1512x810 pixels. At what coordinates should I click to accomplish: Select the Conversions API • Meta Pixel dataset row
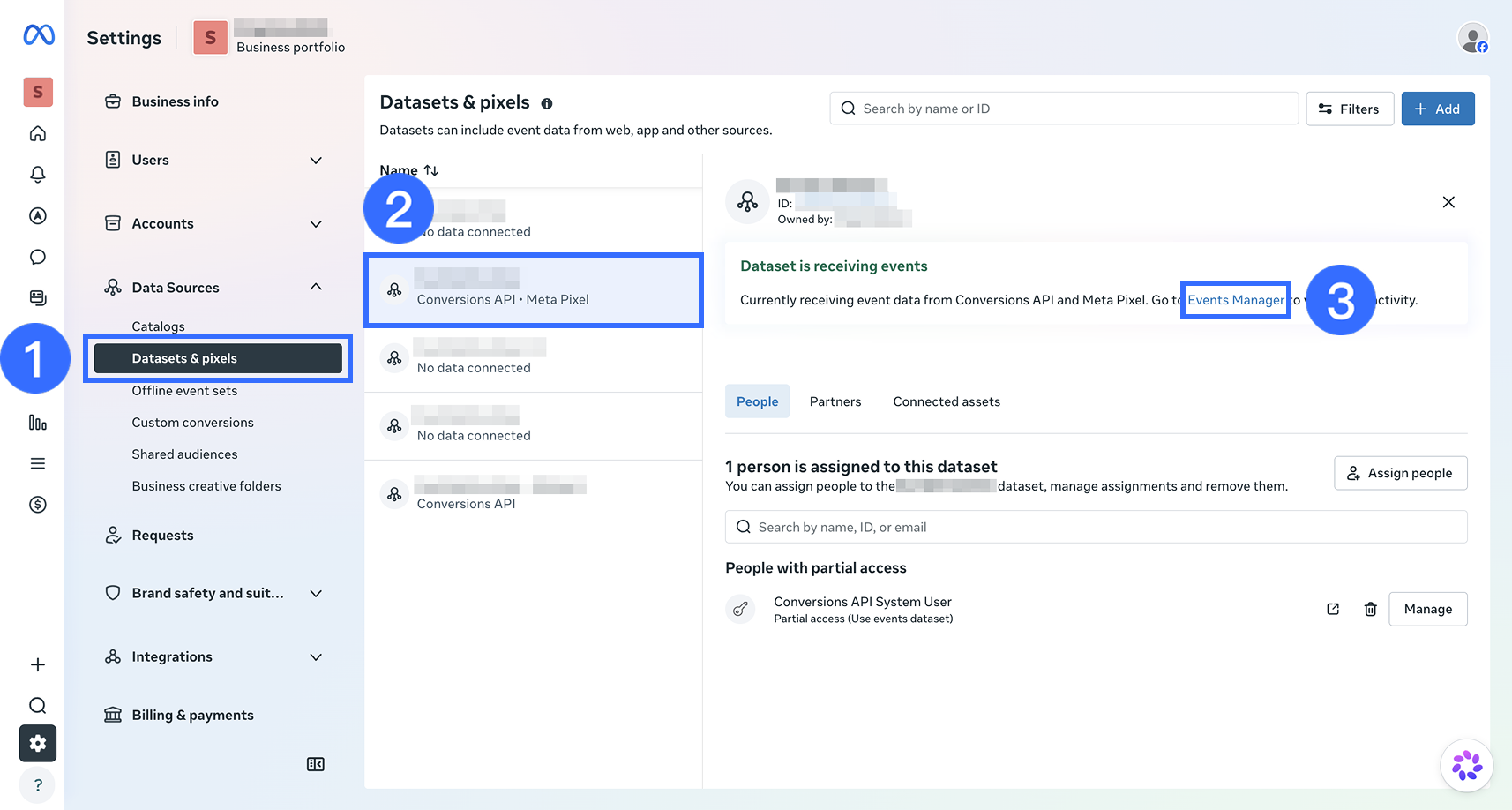[534, 290]
